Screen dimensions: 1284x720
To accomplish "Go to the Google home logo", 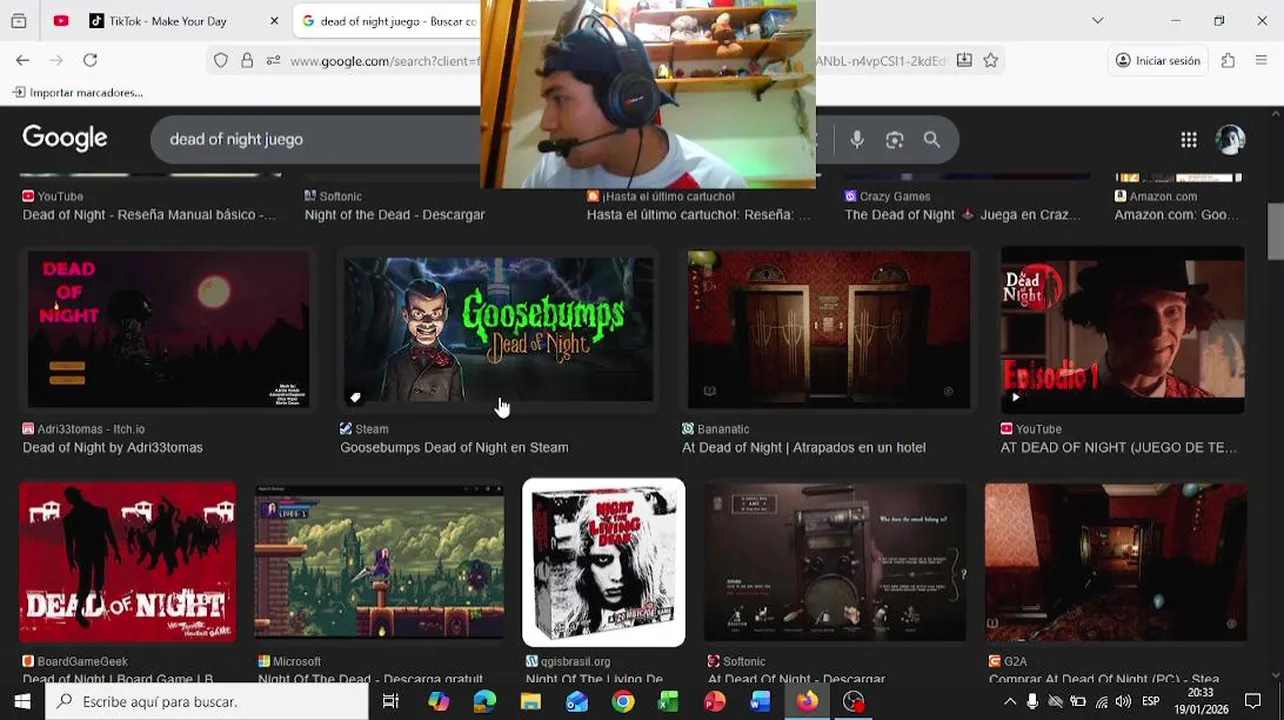I will click(x=65, y=138).
